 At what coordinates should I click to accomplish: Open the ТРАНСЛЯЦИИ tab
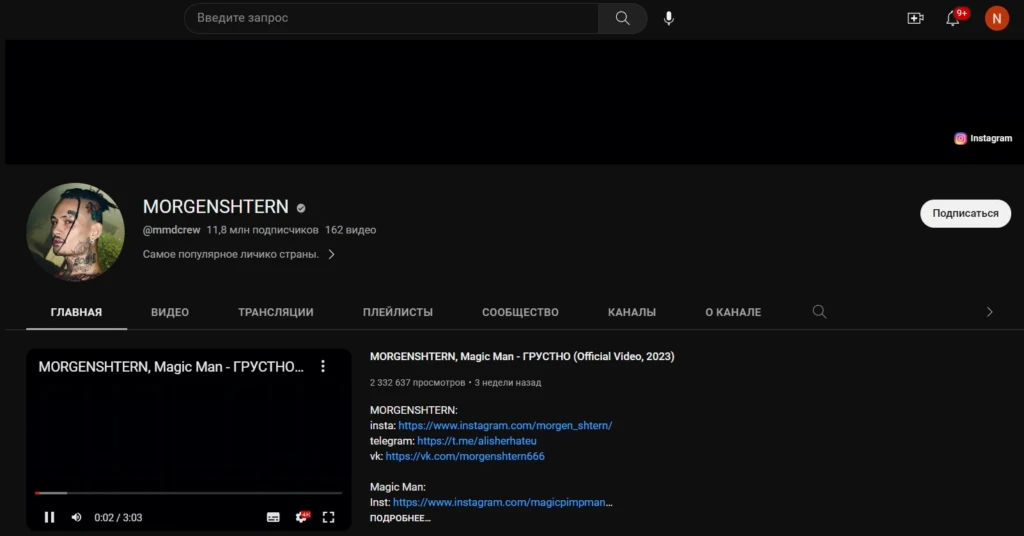(276, 312)
